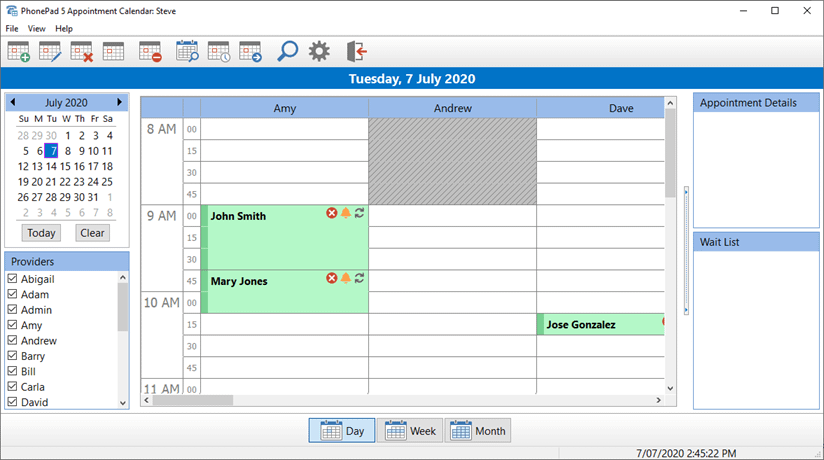The height and width of the screenshot is (460, 824).
Task: Select the John Smith appointment
Action: 284,238
